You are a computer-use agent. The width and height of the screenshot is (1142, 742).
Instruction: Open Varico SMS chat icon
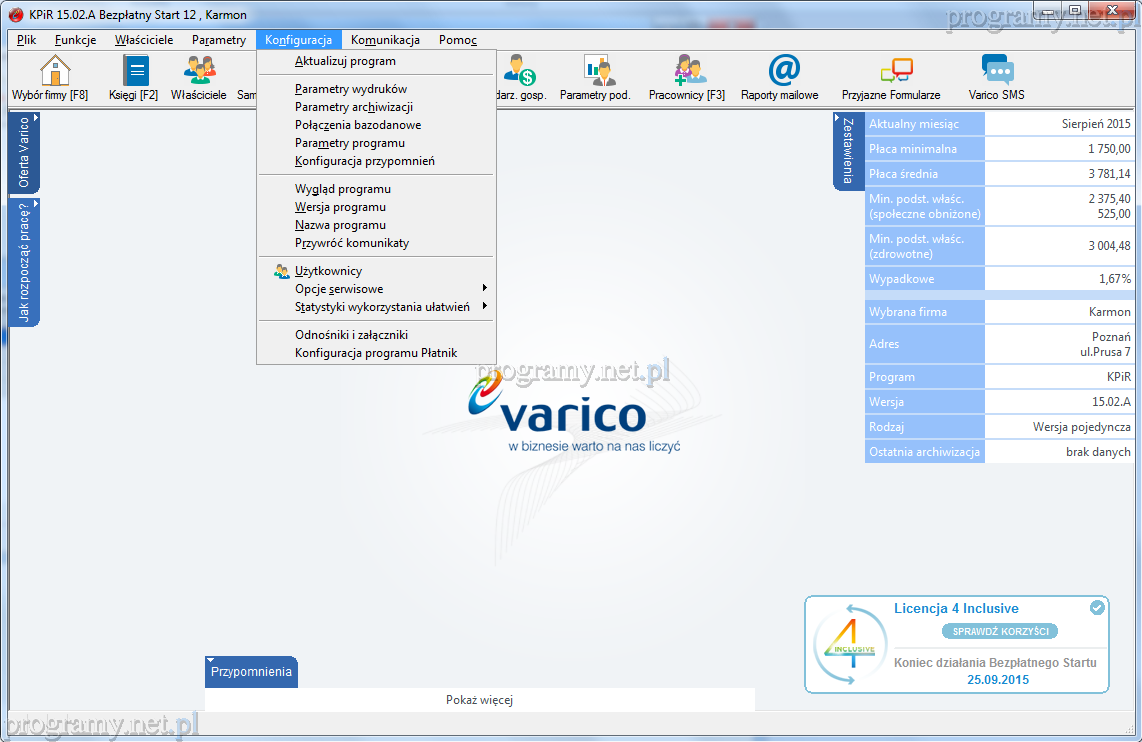tap(996, 71)
